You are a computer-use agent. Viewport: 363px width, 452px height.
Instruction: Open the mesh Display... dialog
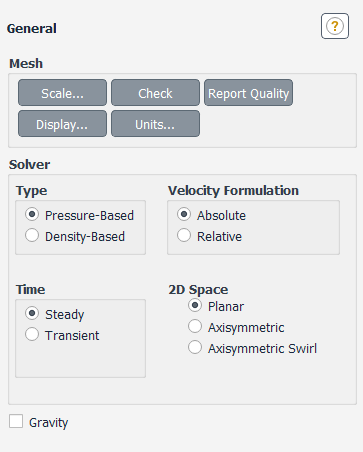pyautogui.click(x=62, y=124)
